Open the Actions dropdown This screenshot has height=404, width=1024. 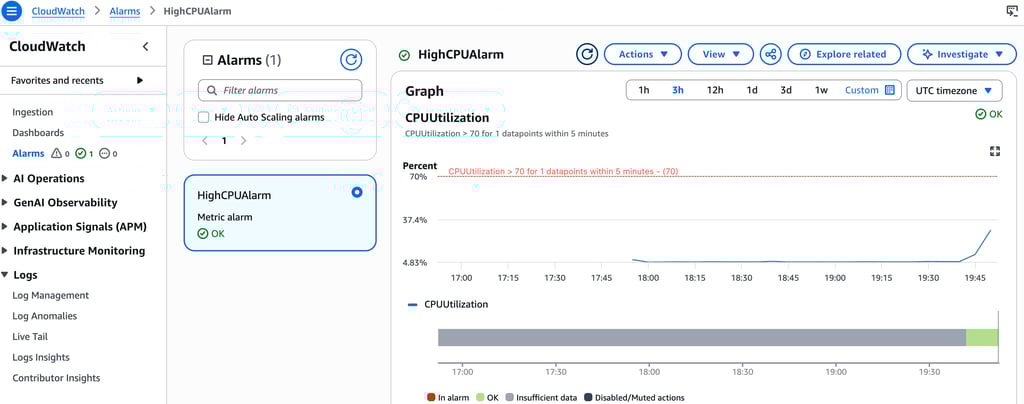(x=643, y=54)
